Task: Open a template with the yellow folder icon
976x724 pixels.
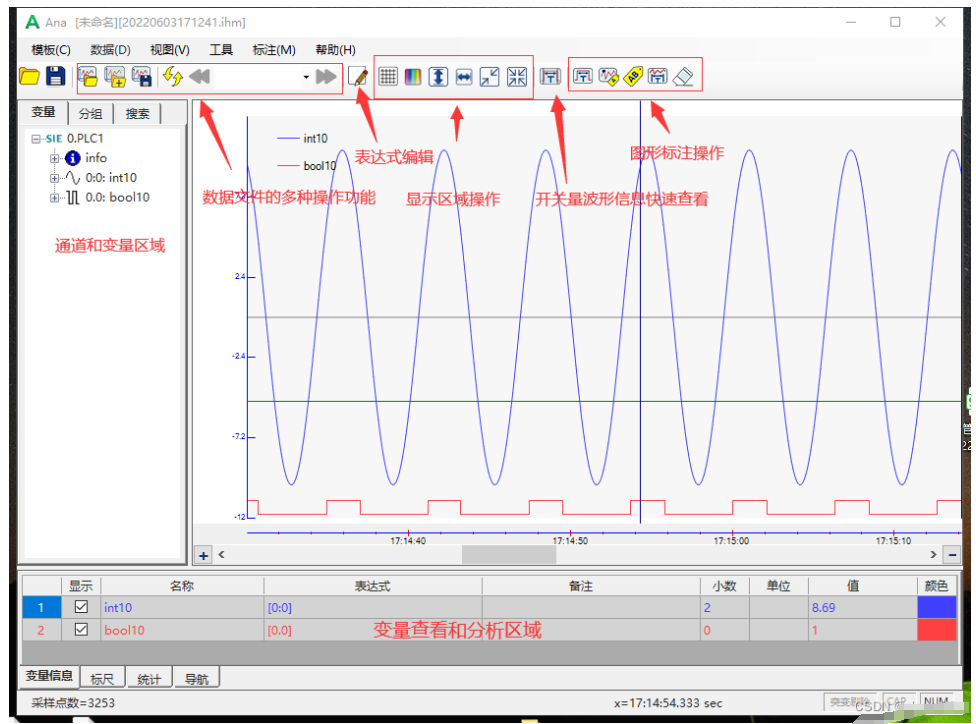Action: click(29, 77)
